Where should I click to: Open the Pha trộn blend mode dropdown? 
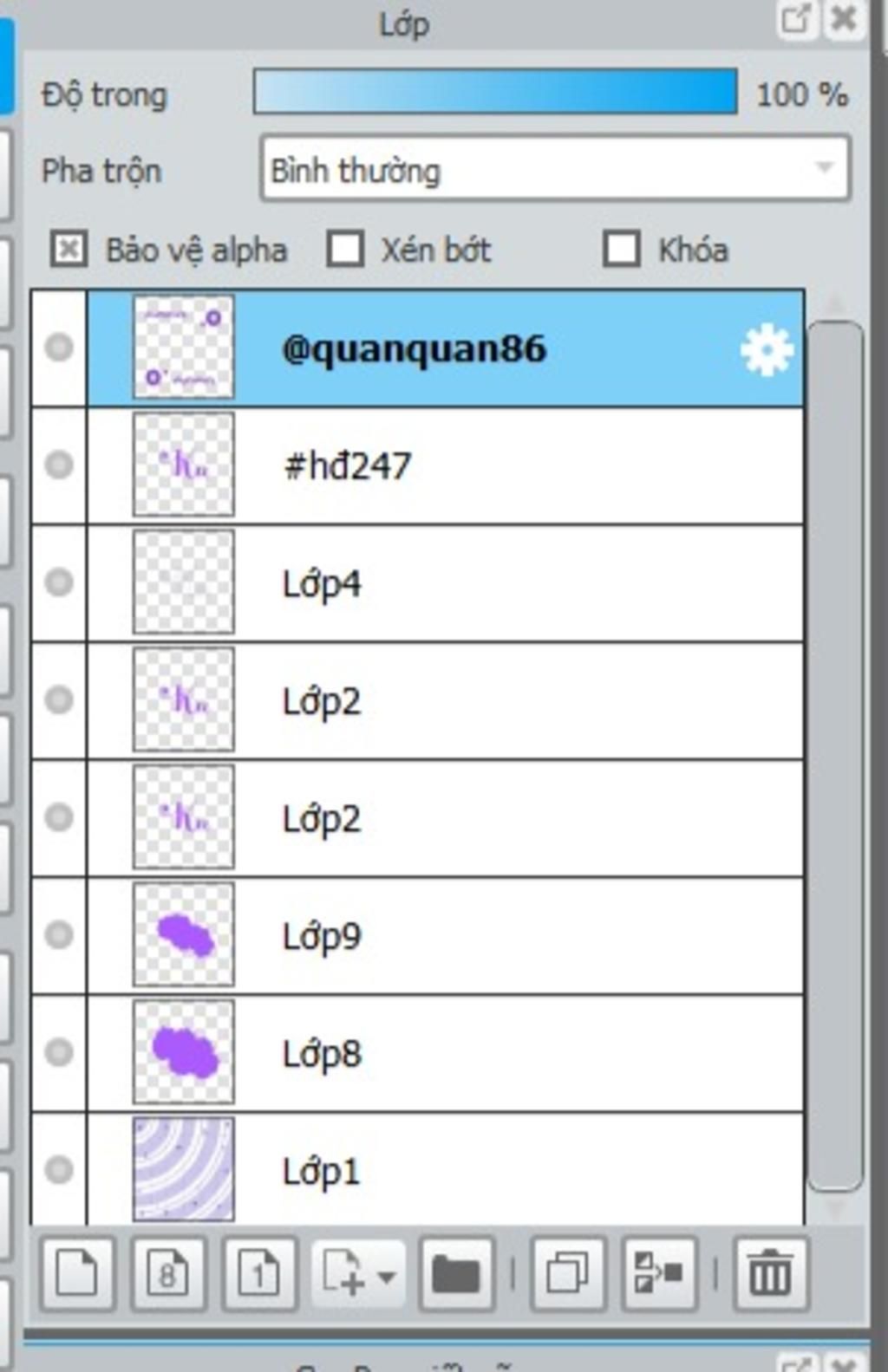554,169
